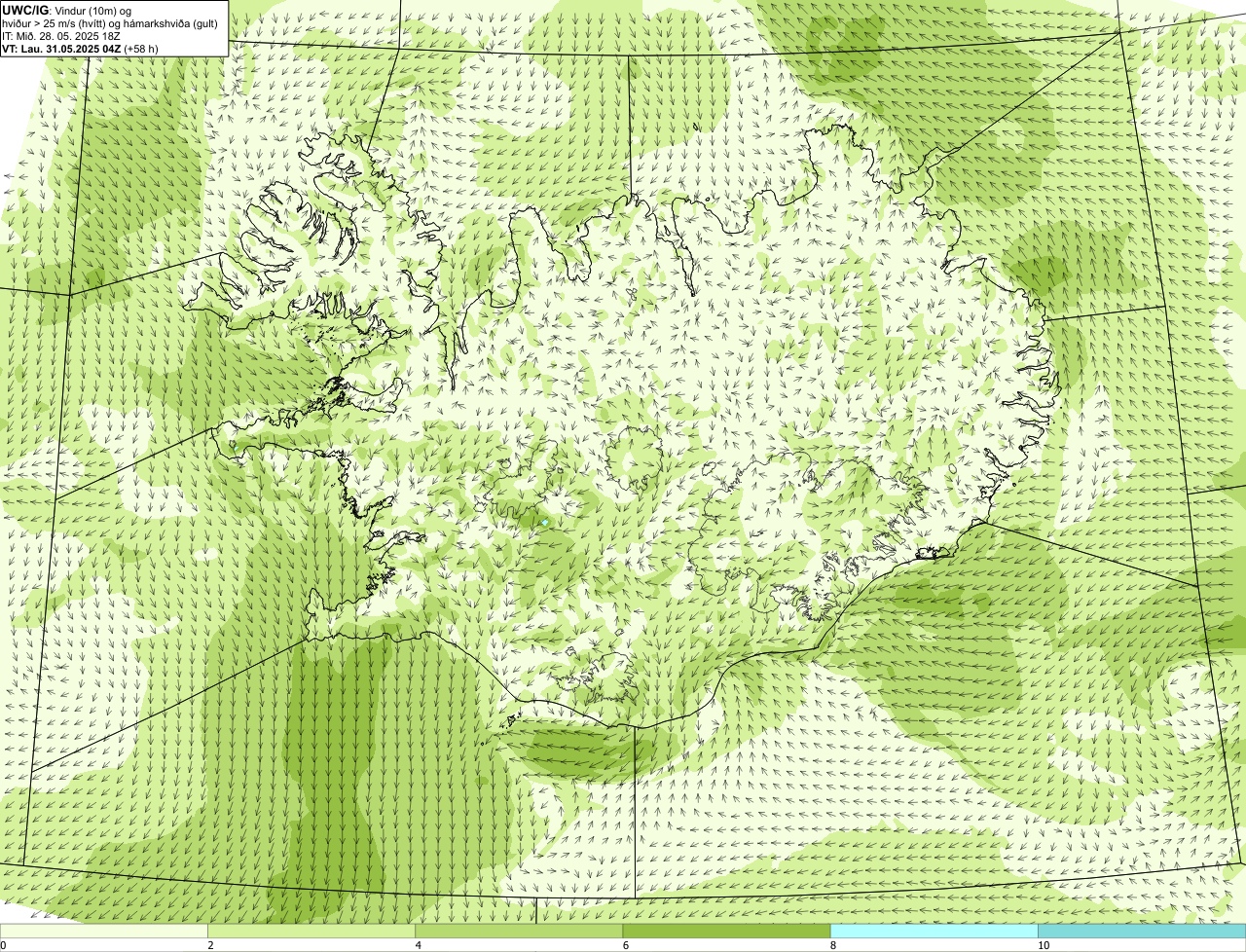1246x952 pixels.
Task: Click the '4' tick label on the scale
Action: pyautogui.click(x=418, y=945)
